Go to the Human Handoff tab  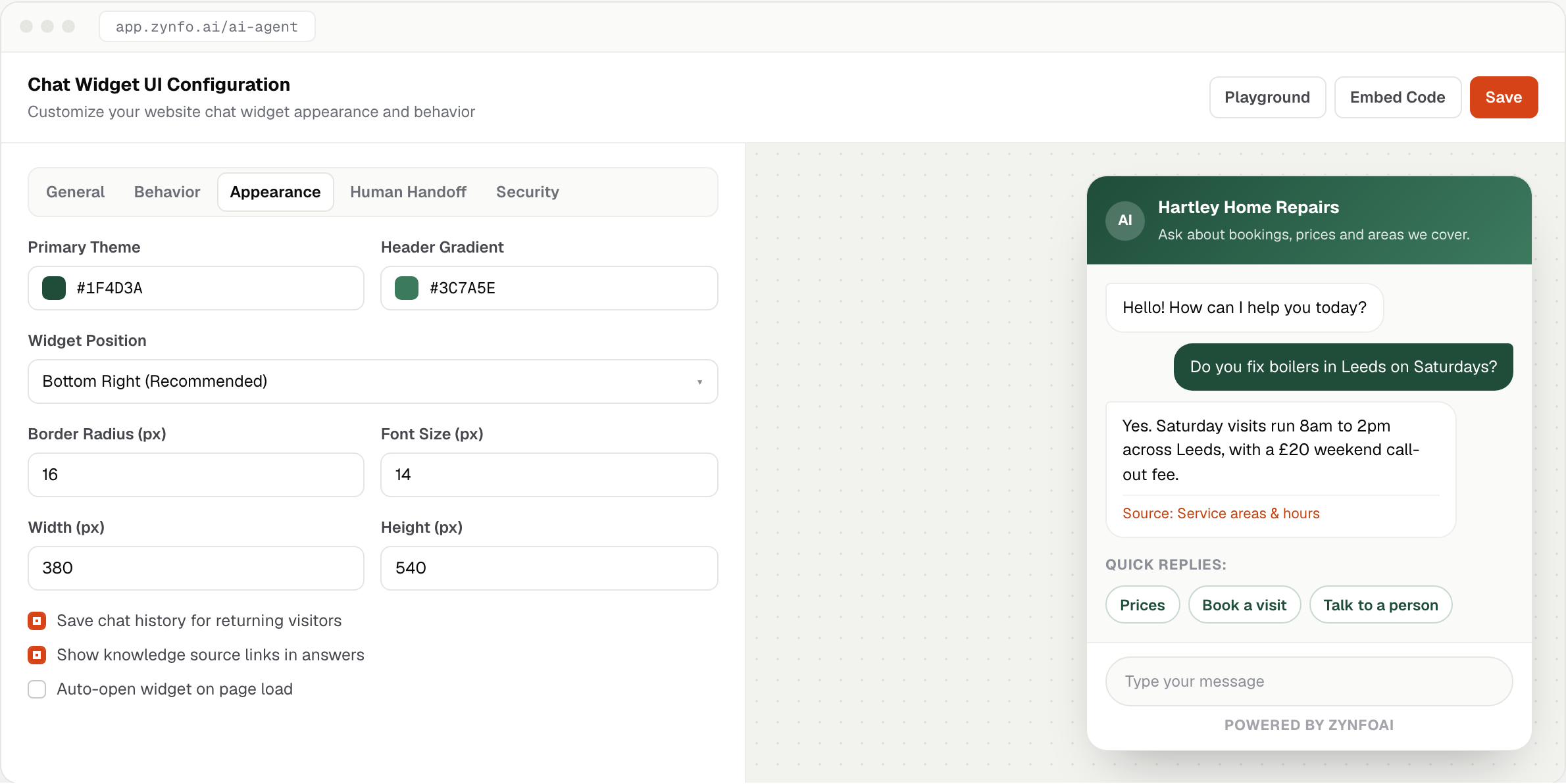tap(408, 192)
